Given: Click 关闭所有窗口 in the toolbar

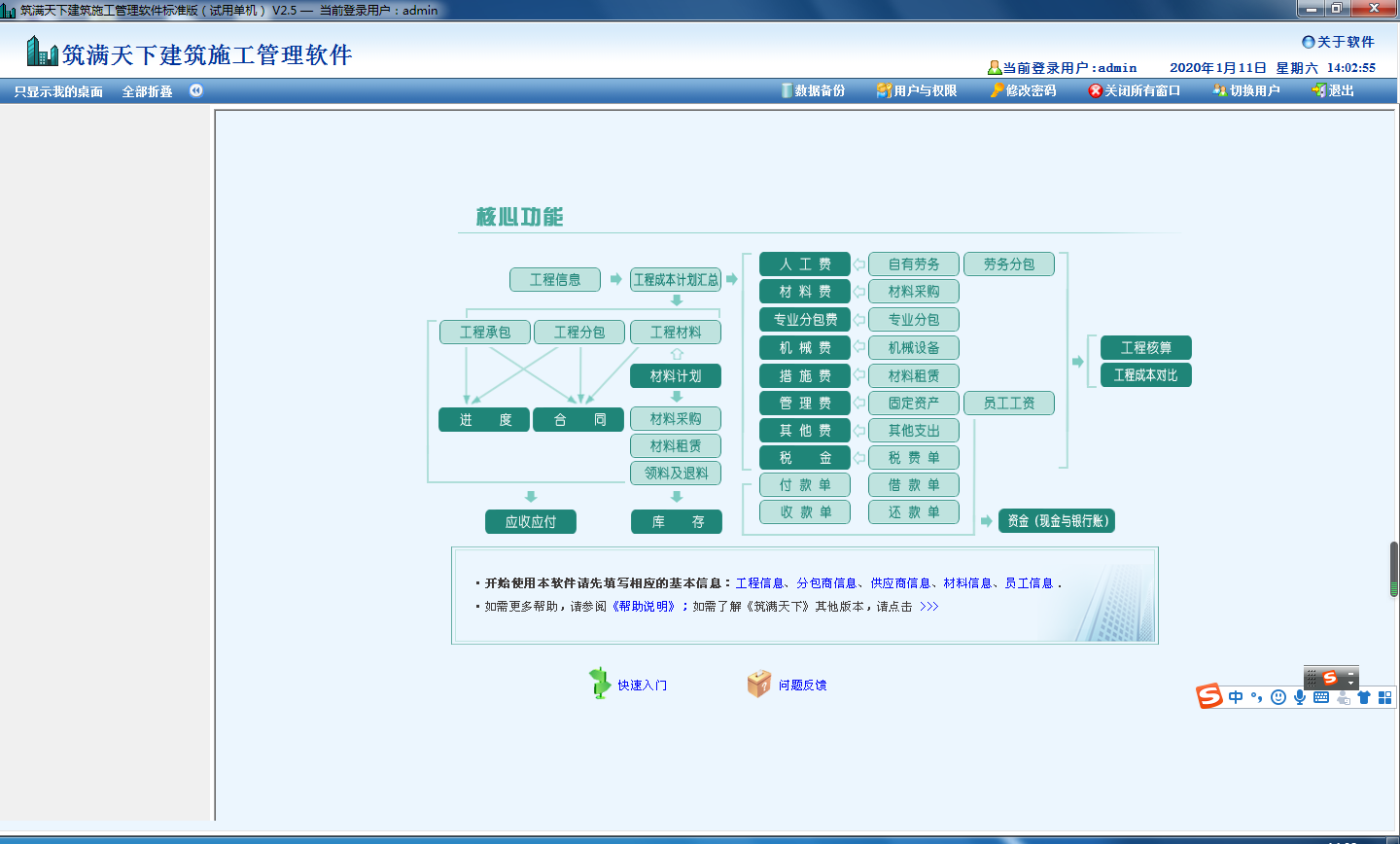Looking at the screenshot, I should coord(1135,90).
